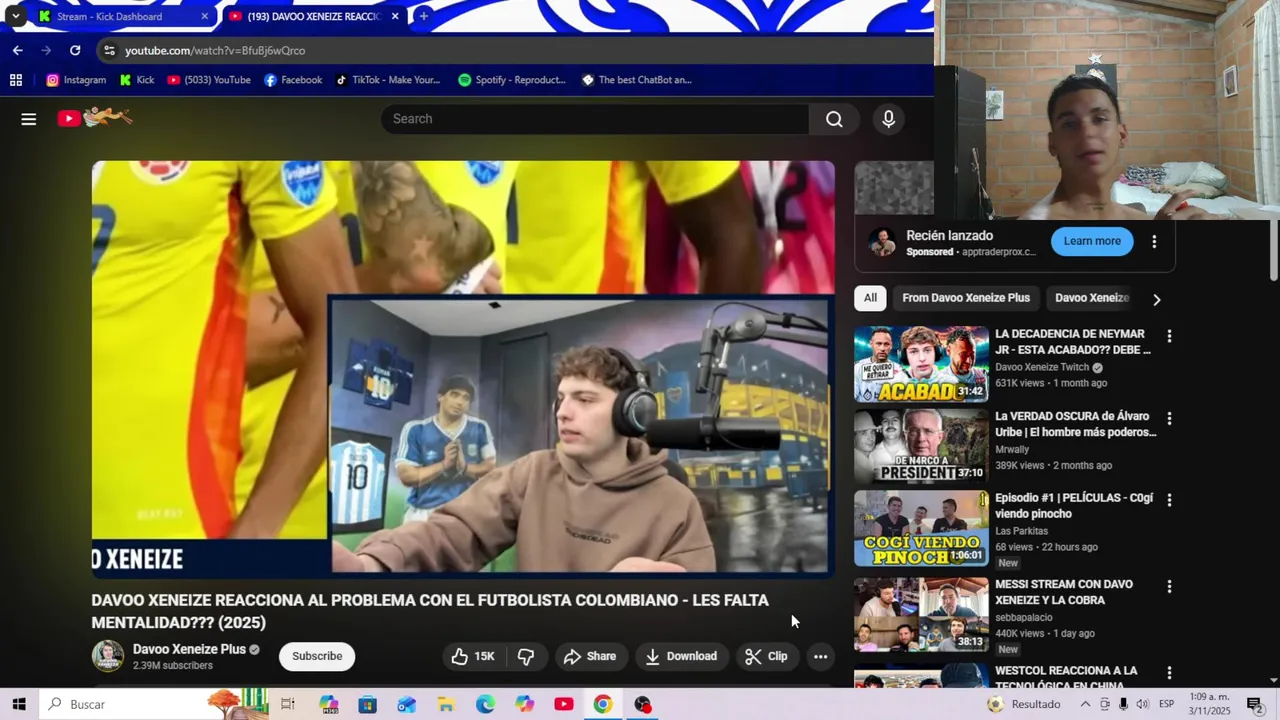Screen dimensions: 1280x720
Task: Open the volume control in system tray
Action: coord(1143,704)
